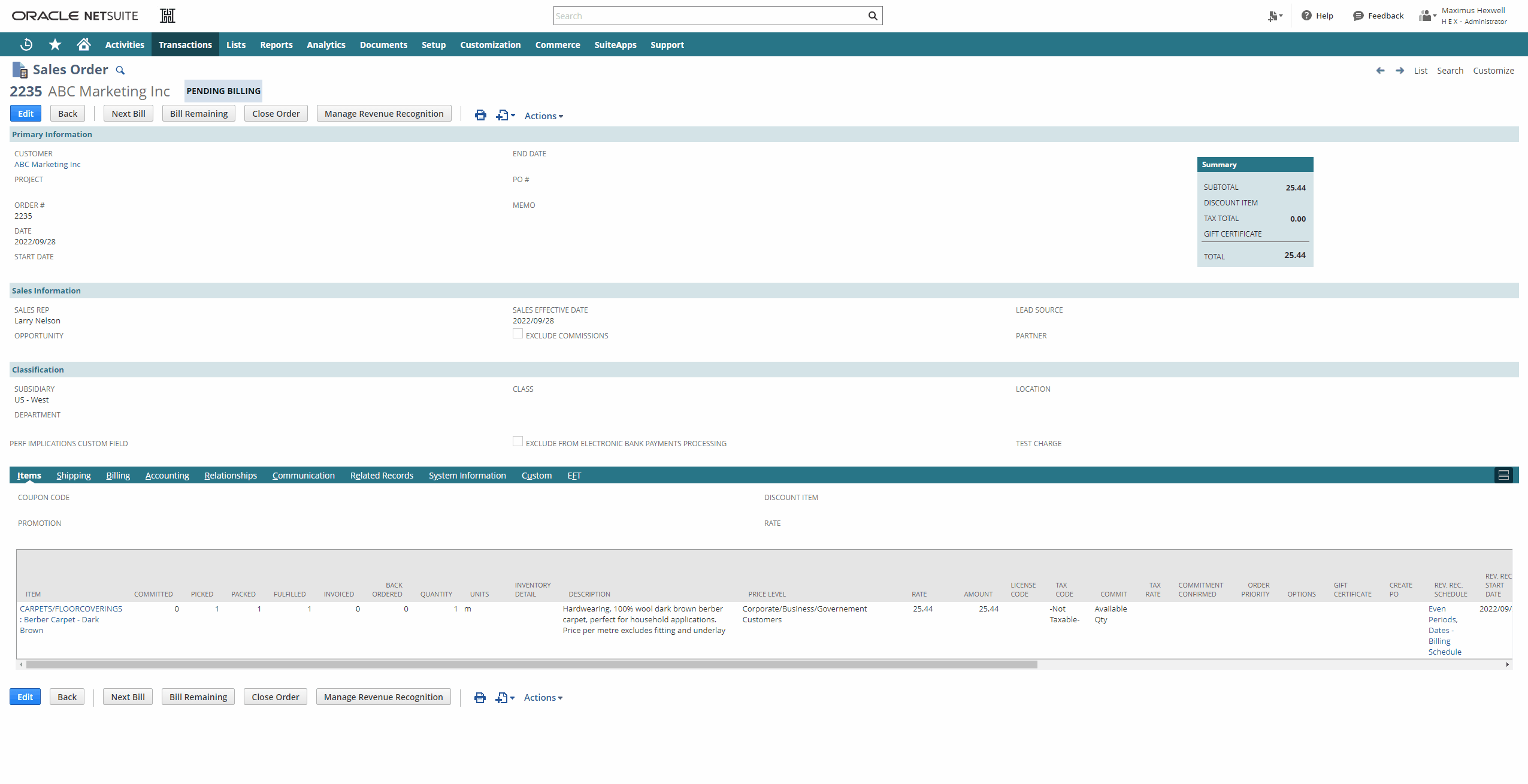Expand the top Actions dropdown
1528x784 pixels.
(x=544, y=116)
